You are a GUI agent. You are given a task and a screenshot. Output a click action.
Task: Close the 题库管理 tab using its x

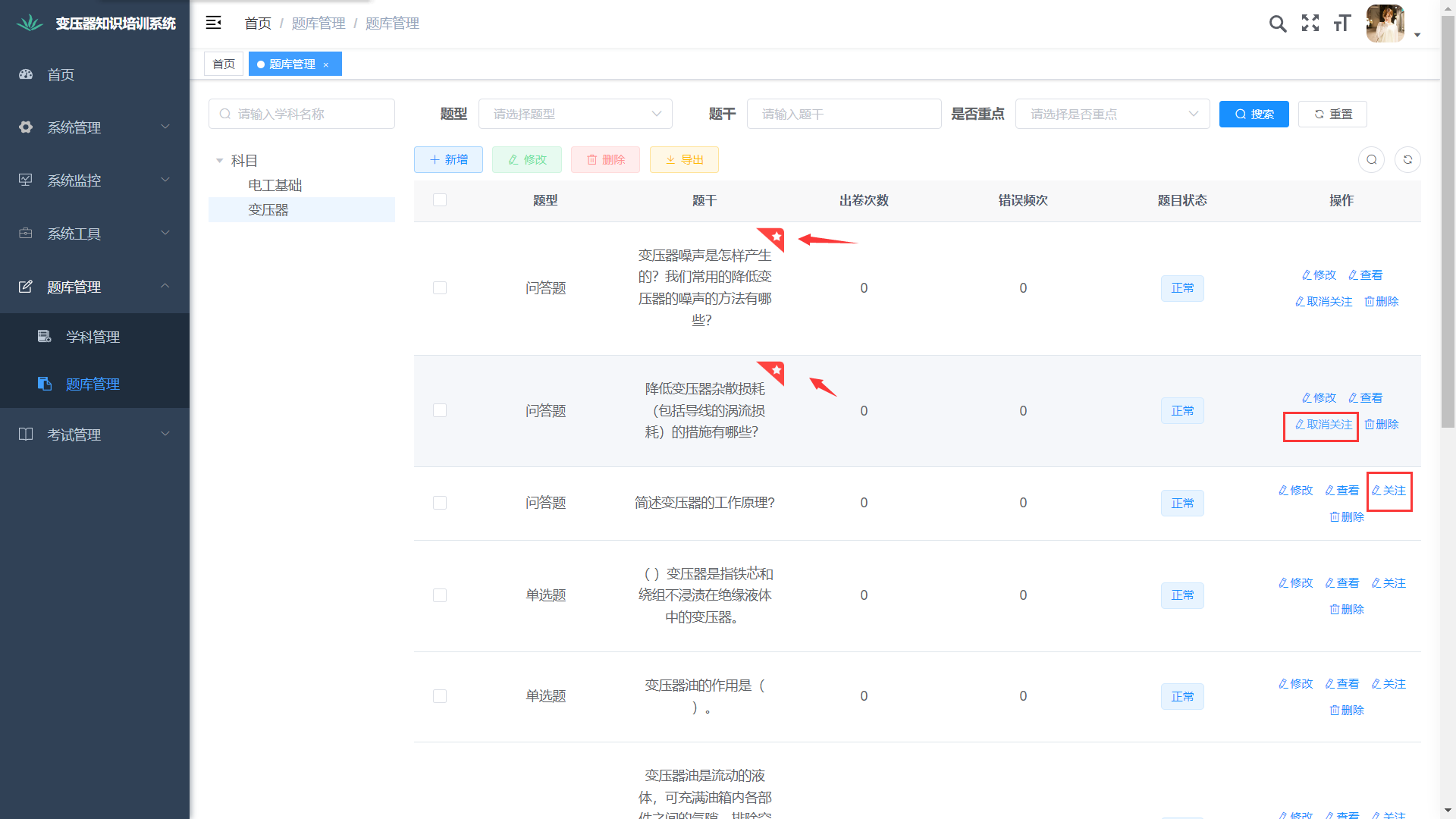pos(326,64)
